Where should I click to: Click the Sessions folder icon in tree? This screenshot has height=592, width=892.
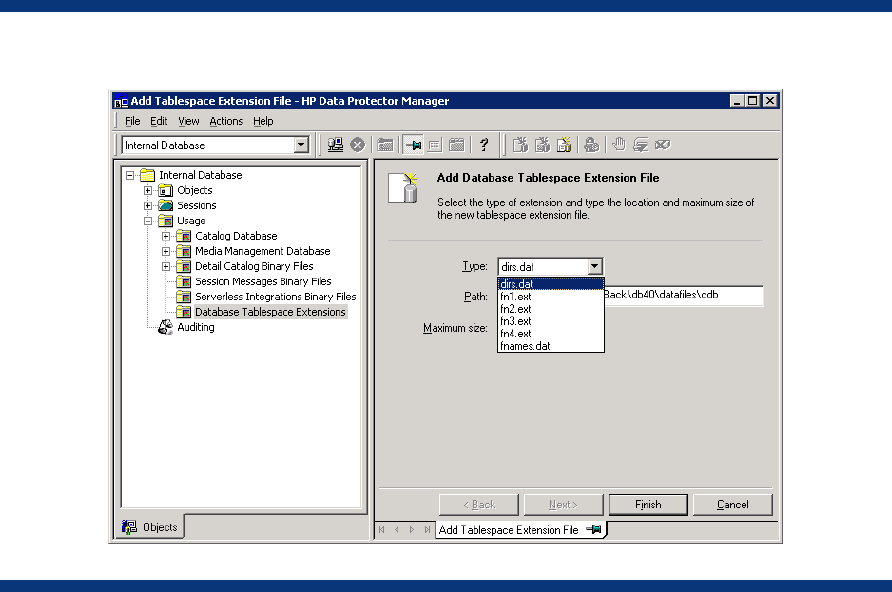pyautogui.click(x=166, y=206)
